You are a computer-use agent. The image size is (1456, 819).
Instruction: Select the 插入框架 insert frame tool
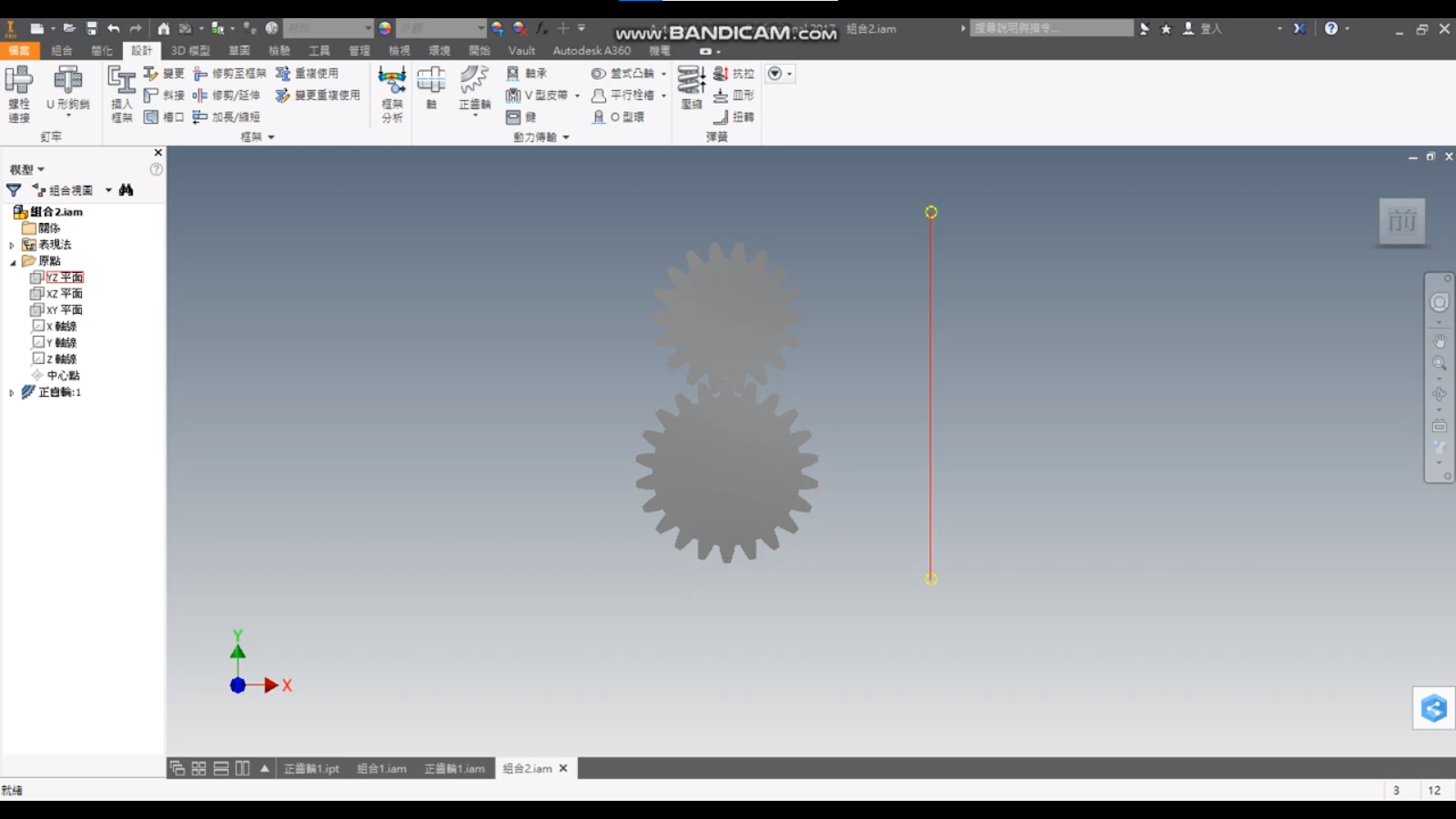pyautogui.click(x=122, y=94)
